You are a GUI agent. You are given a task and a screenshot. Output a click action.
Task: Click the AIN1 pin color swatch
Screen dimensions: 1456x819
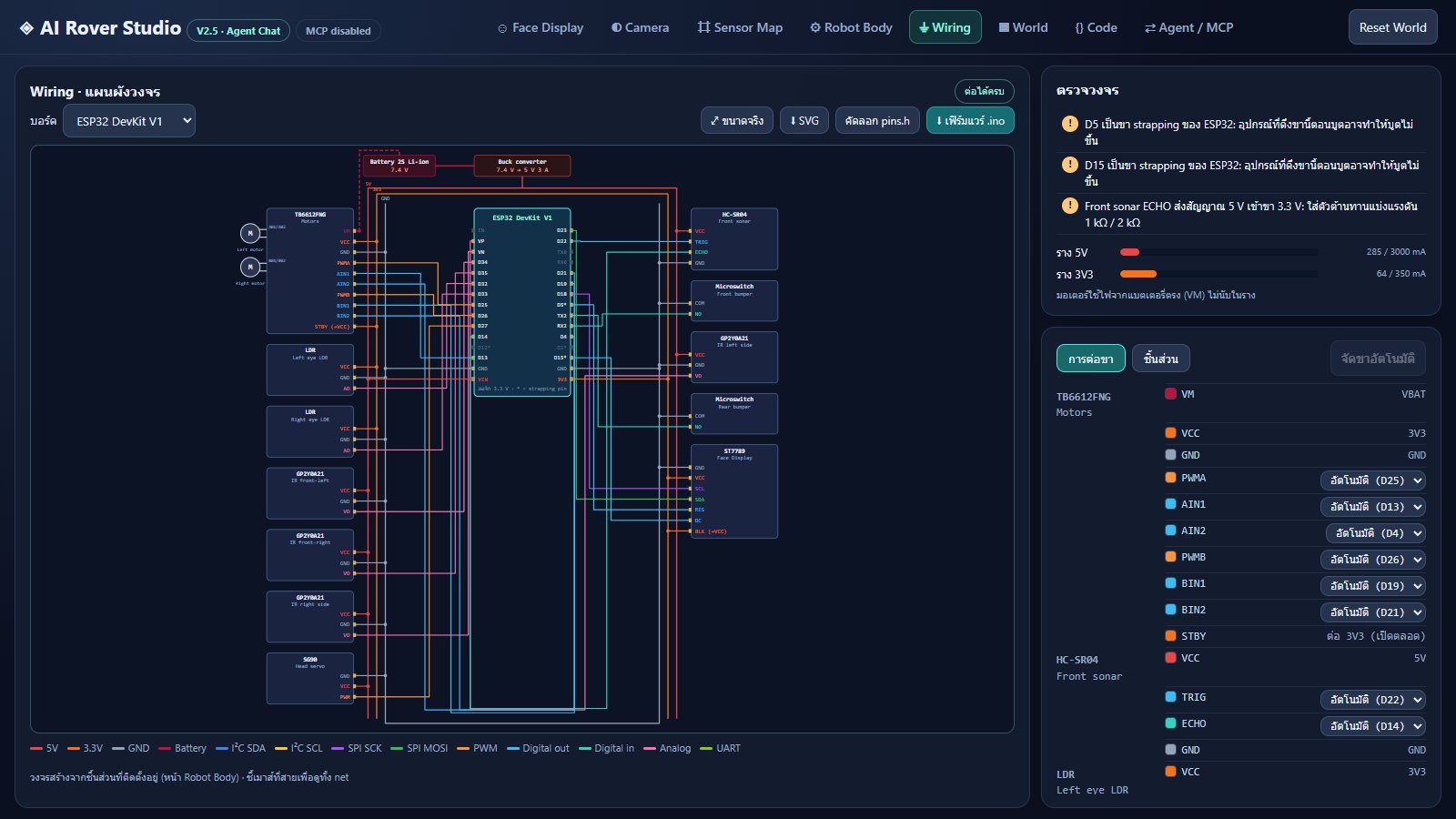click(1170, 504)
